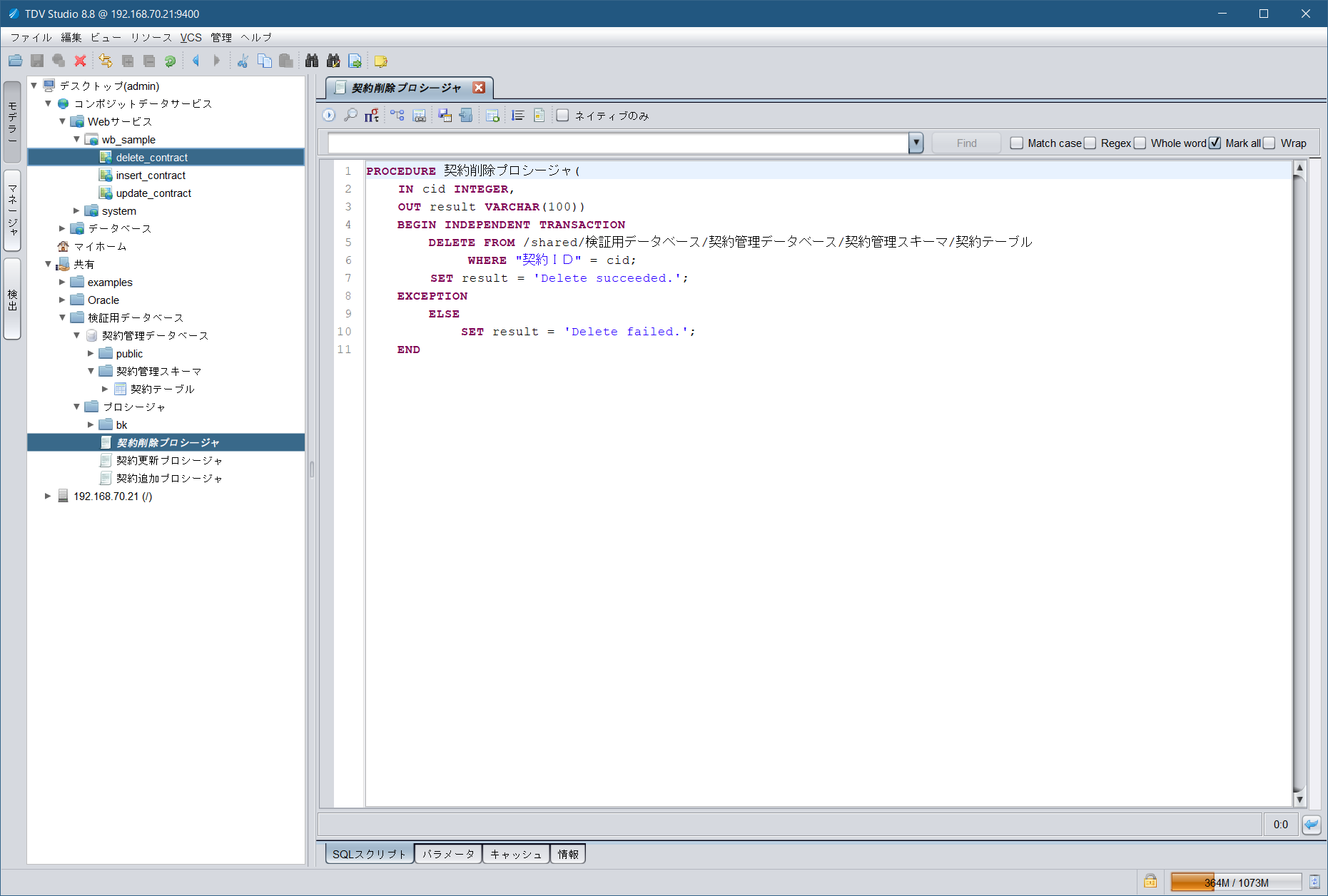Click the scissors cut icon

[x=243, y=61]
